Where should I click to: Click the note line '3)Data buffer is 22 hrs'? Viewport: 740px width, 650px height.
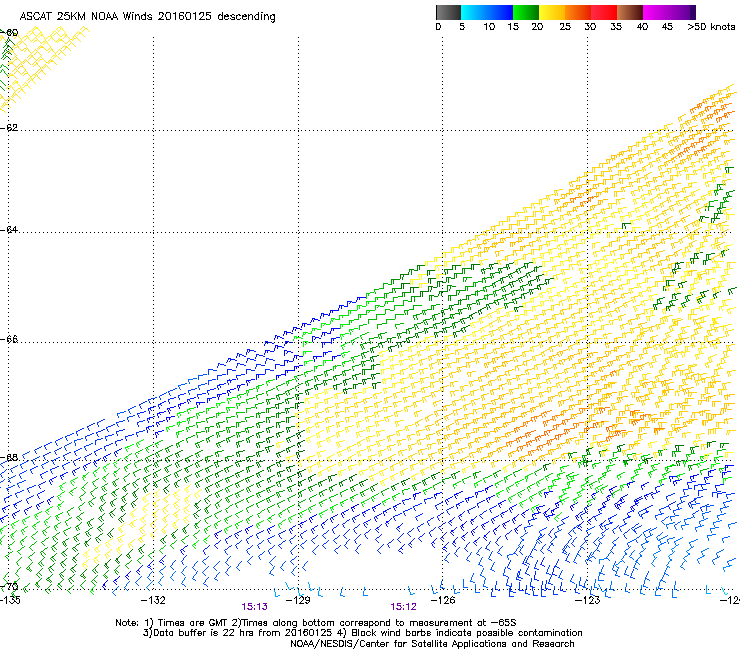pos(363,633)
